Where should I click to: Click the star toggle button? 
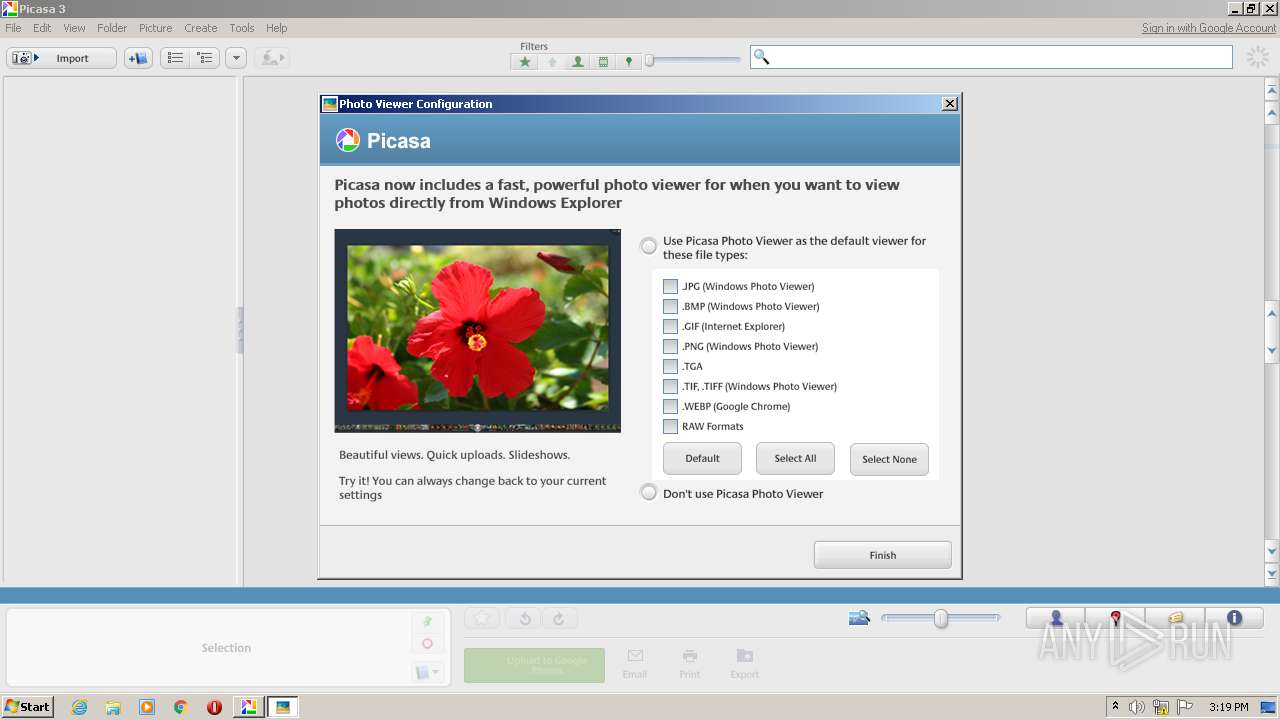(482, 619)
